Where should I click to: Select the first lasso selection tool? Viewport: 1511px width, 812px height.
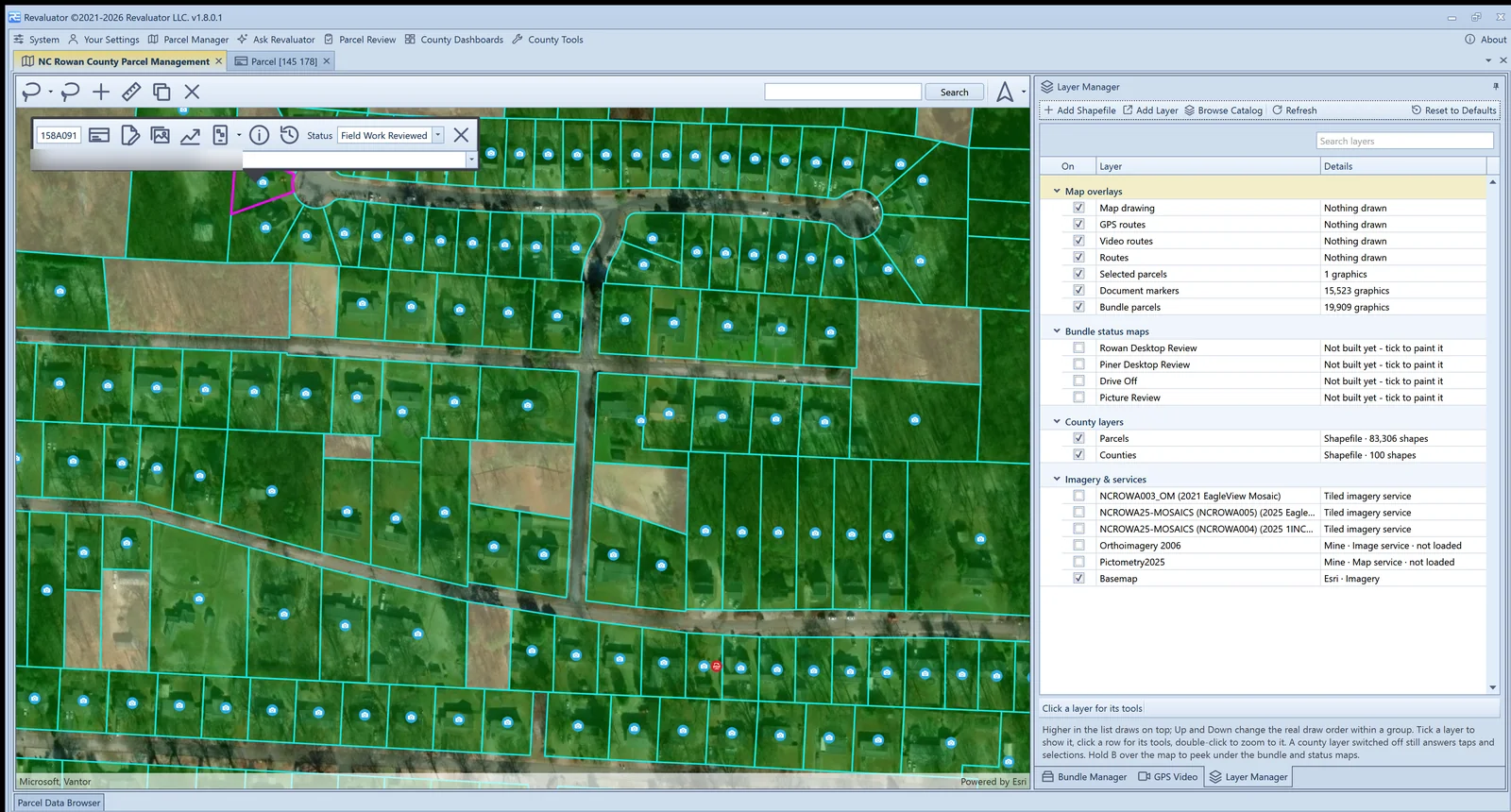[31, 92]
